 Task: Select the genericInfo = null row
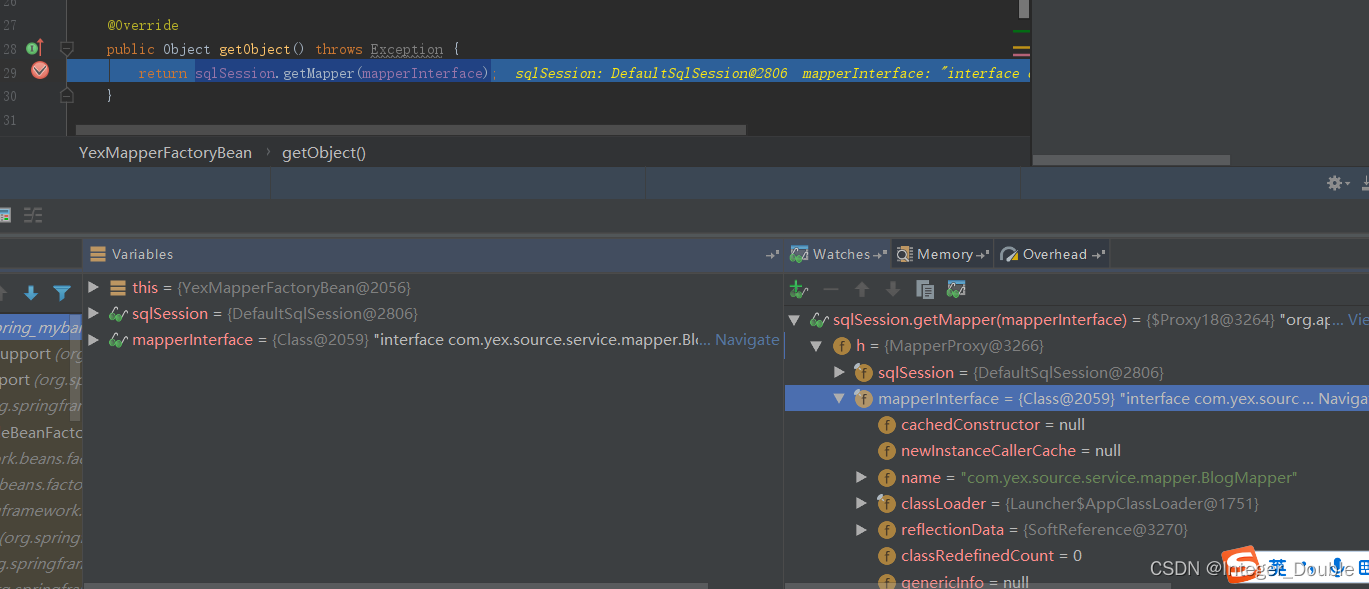click(1077, 581)
